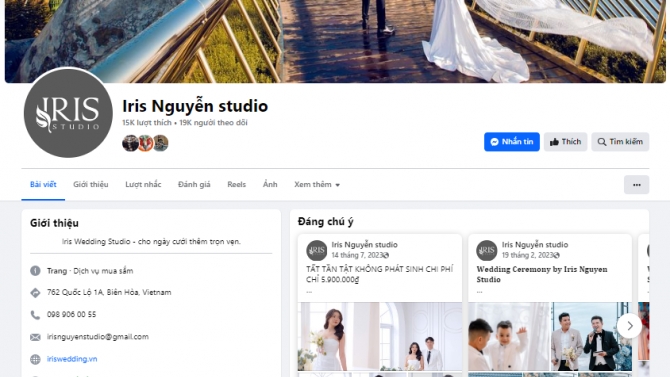Image resolution: width=670 pixels, height=377 pixels.
Task: Open author name on 14 tháng 7 post
Action: click(364, 244)
